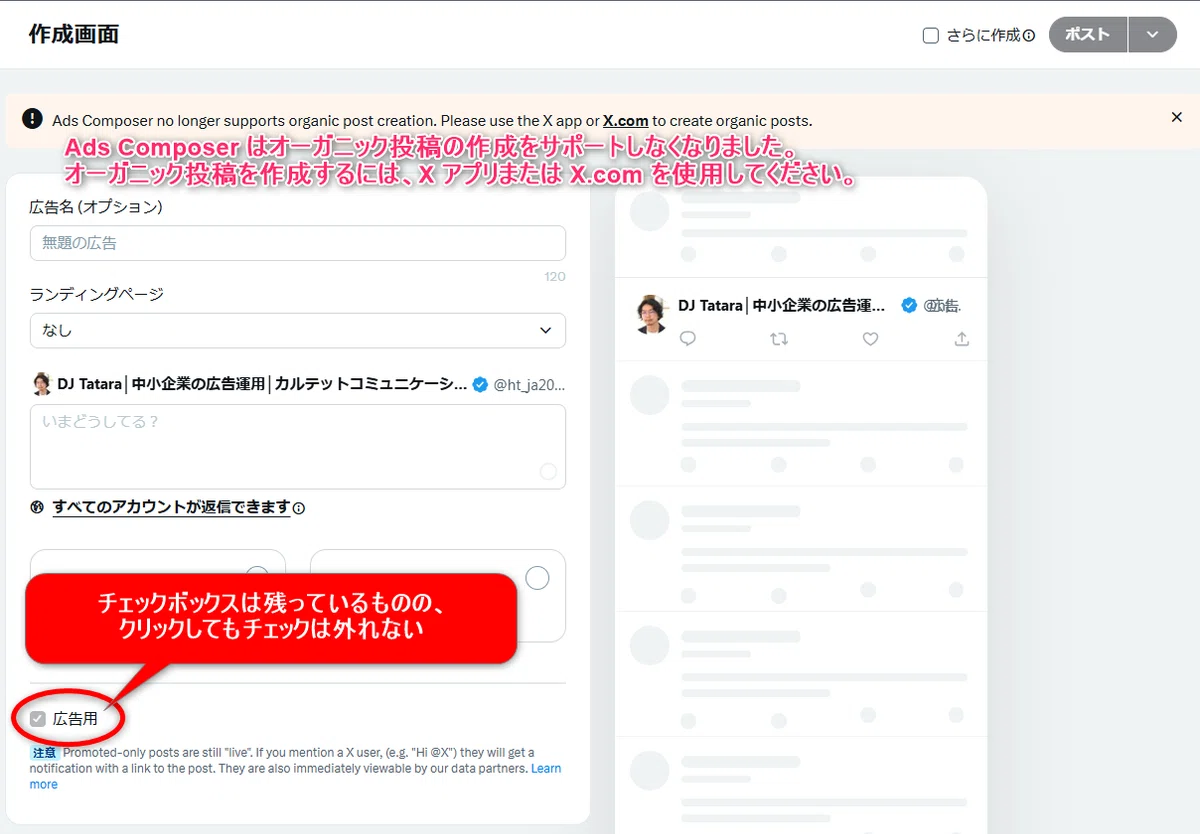Screen dimensions: 1200x834
Task: Focus the 広告名 input field
Action: pos(298,243)
